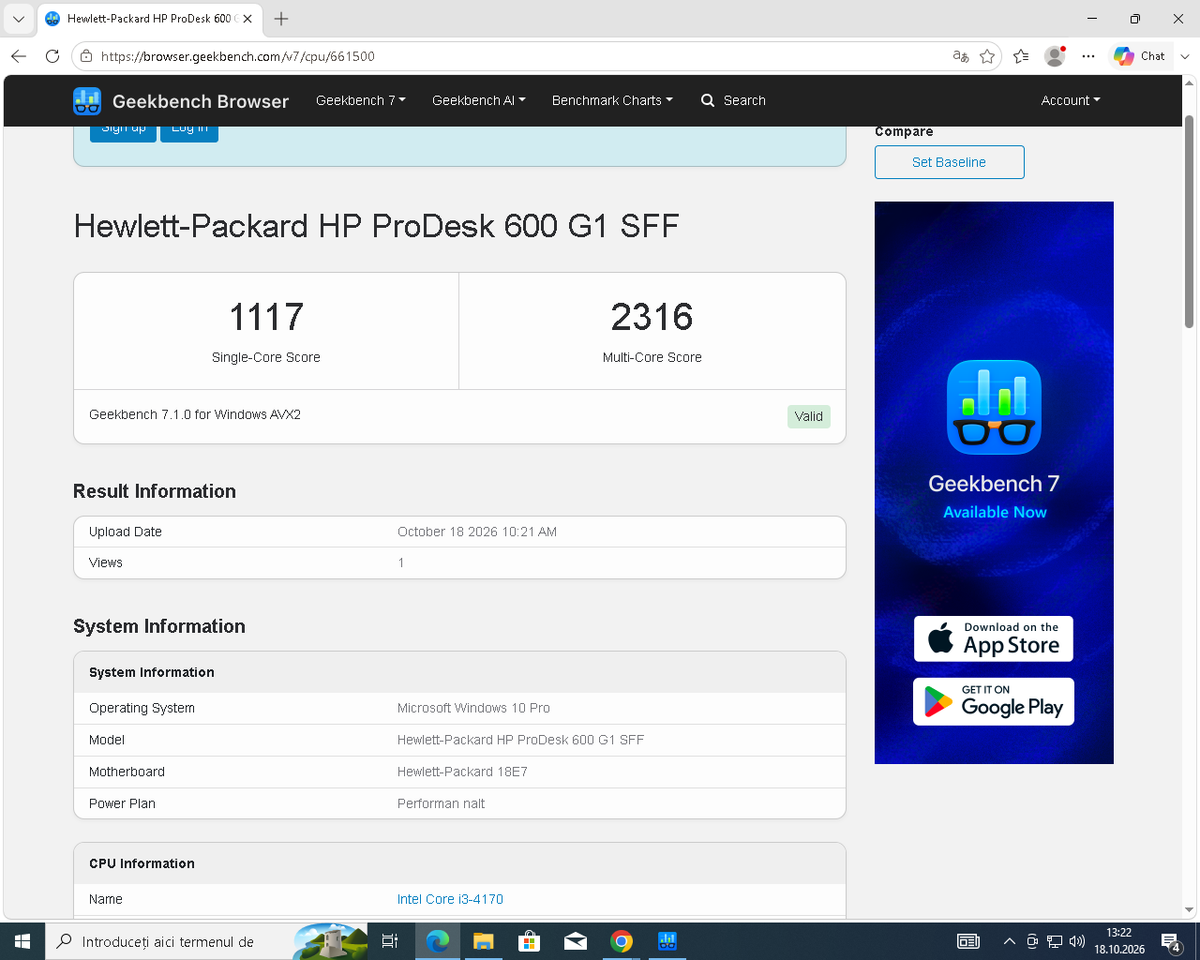
Task: Open the translate icon in address bar
Action: (x=960, y=57)
